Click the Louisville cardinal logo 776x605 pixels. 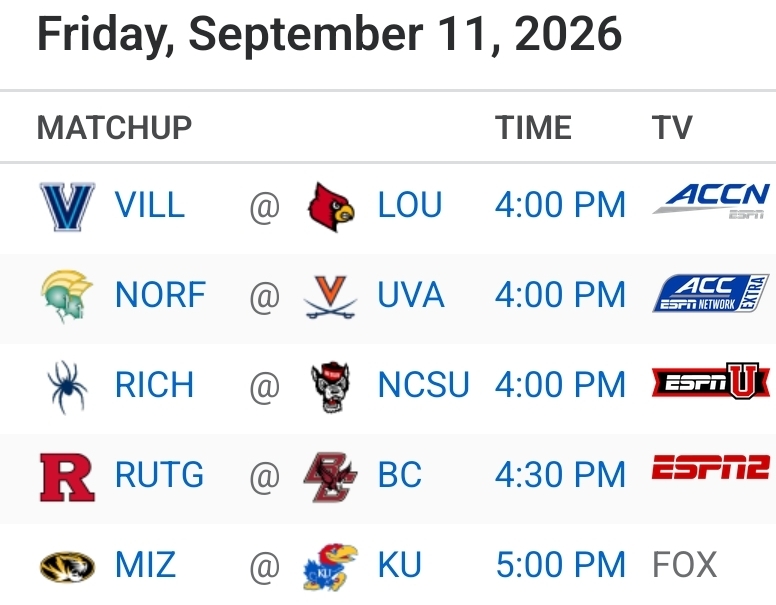(x=331, y=206)
